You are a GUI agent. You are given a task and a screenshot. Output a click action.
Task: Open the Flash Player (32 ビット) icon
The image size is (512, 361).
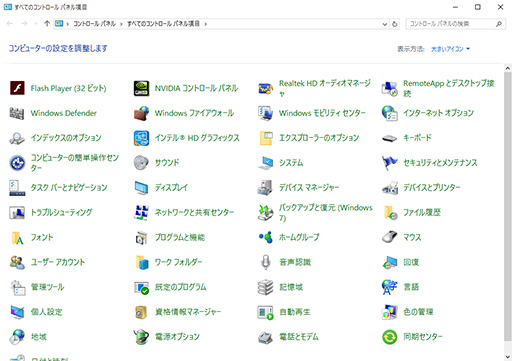click(17, 88)
